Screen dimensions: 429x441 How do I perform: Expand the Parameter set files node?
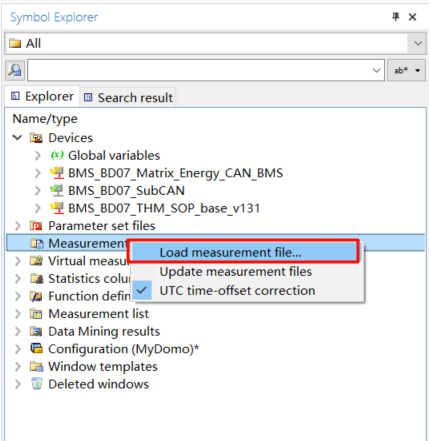(x=18, y=226)
